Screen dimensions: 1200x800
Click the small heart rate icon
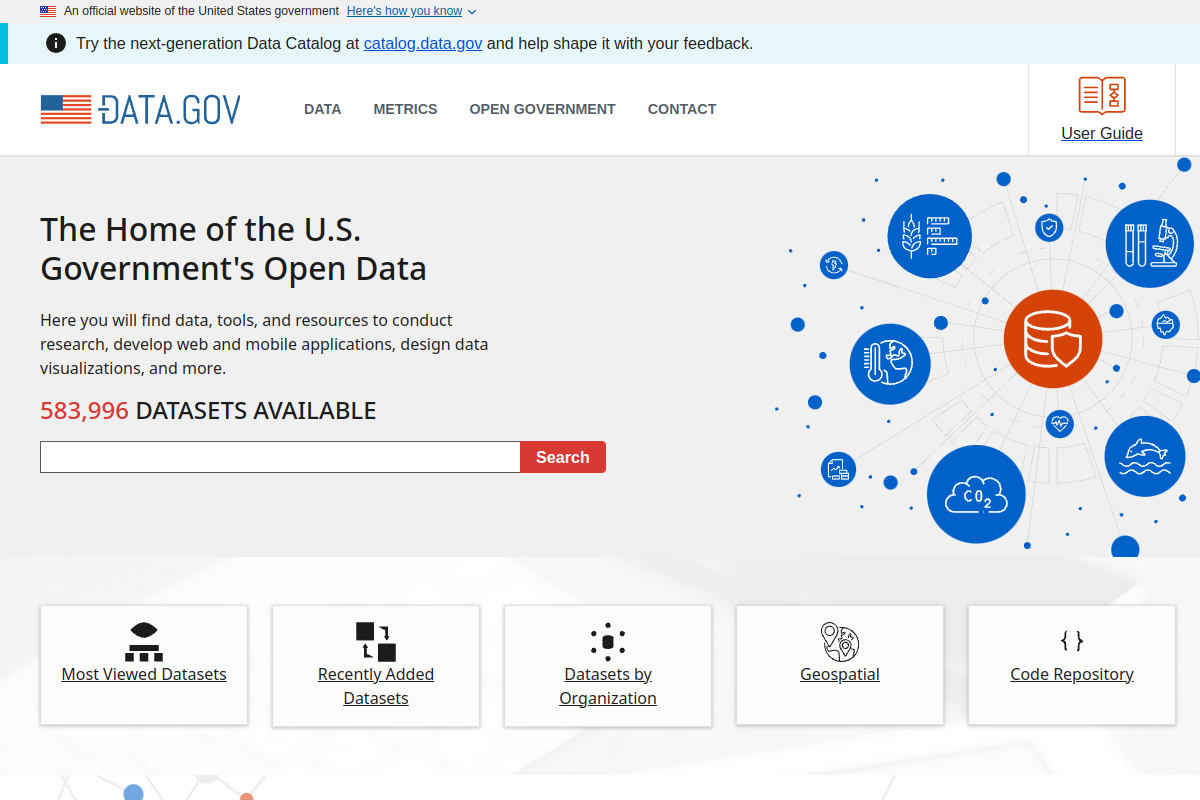point(1060,424)
